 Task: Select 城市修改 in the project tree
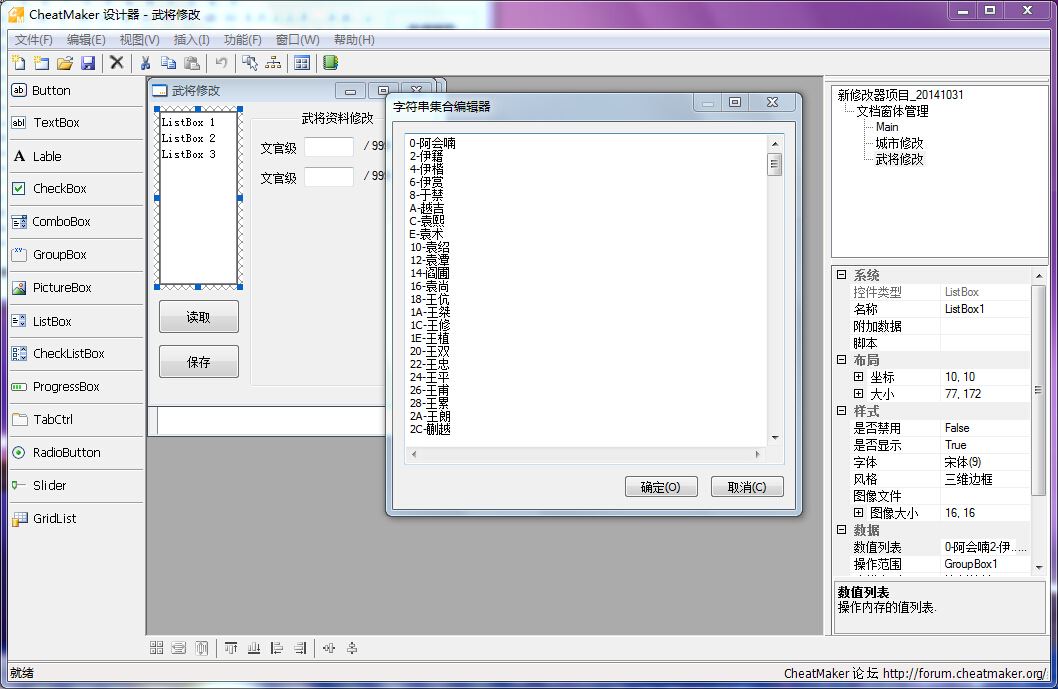click(x=899, y=143)
